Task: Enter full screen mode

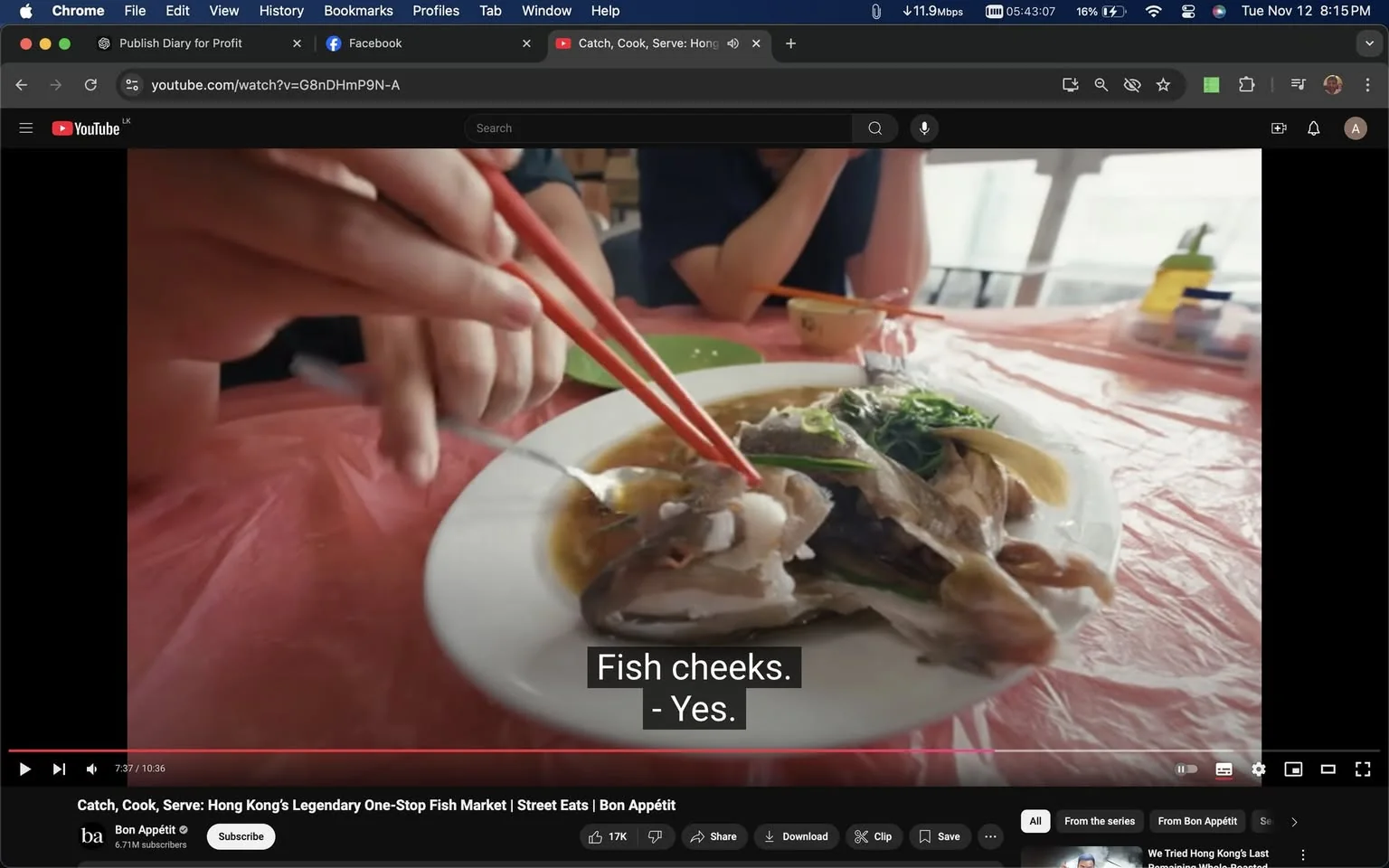Action: click(x=1363, y=769)
